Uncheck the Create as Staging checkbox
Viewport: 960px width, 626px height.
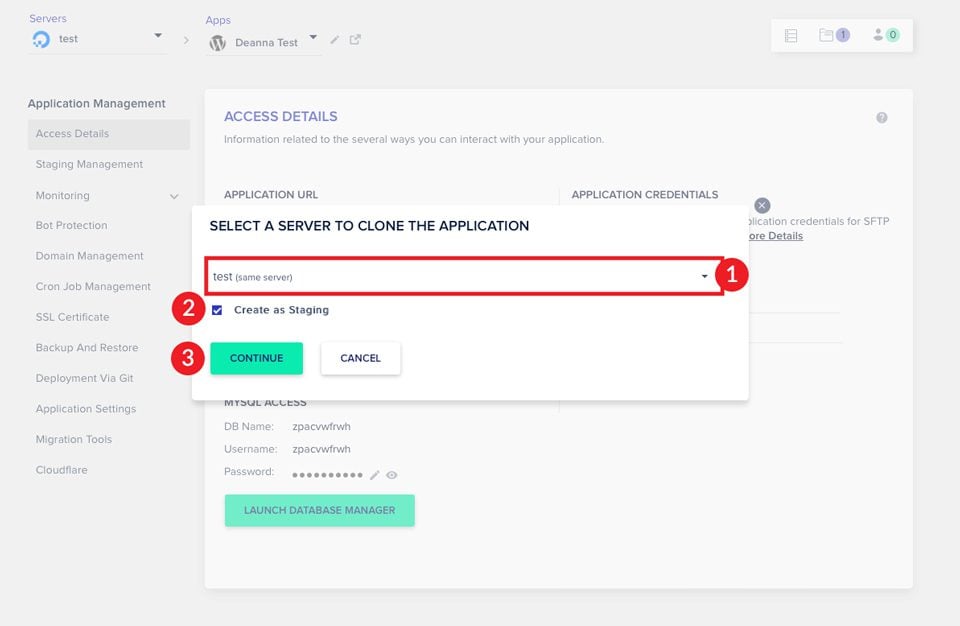[x=217, y=310]
